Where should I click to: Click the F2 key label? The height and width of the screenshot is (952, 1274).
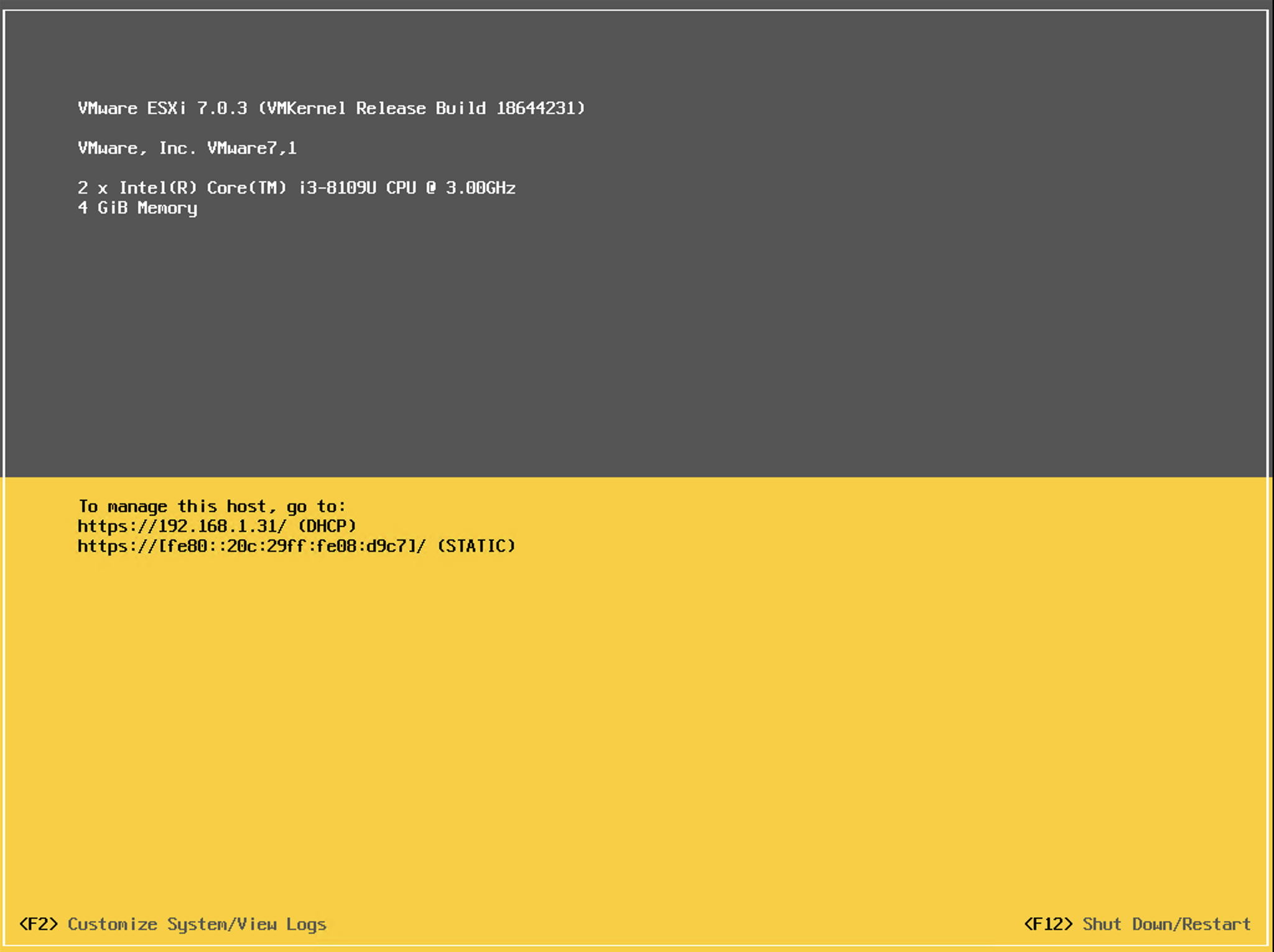39,925
